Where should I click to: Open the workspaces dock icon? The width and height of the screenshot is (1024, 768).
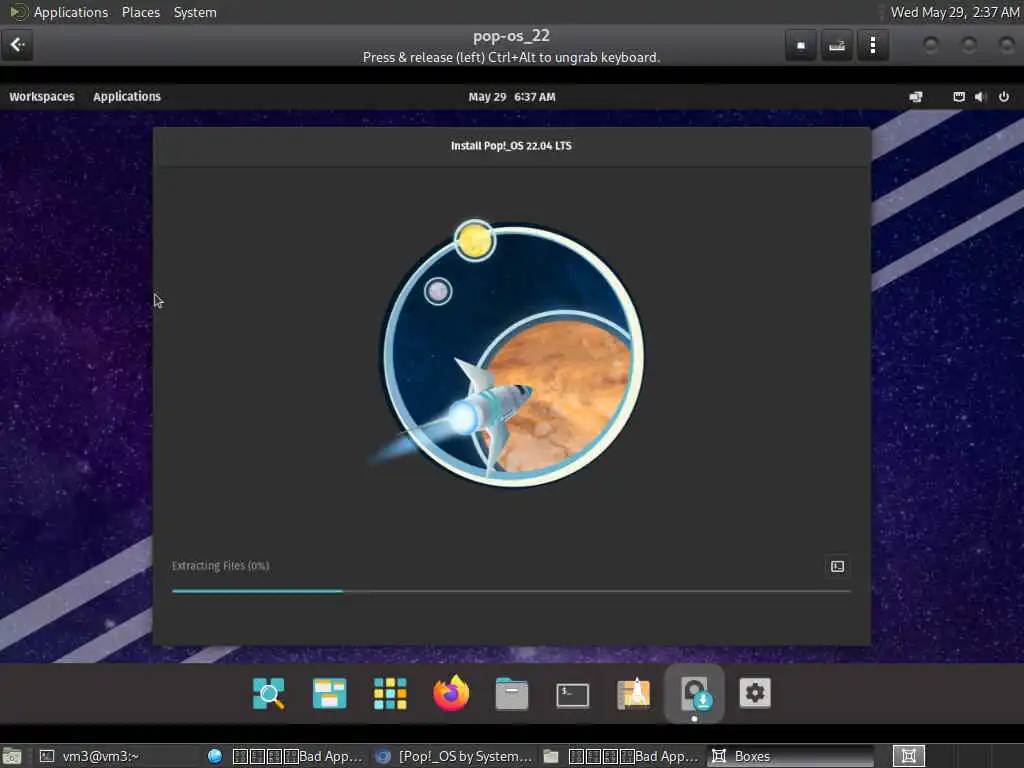[x=329, y=694]
